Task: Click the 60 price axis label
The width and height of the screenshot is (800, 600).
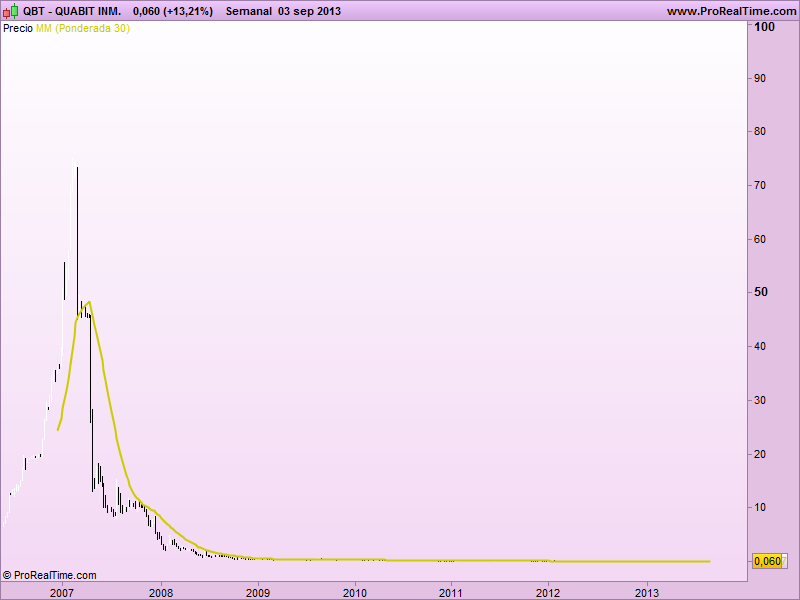Action: (760, 239)
